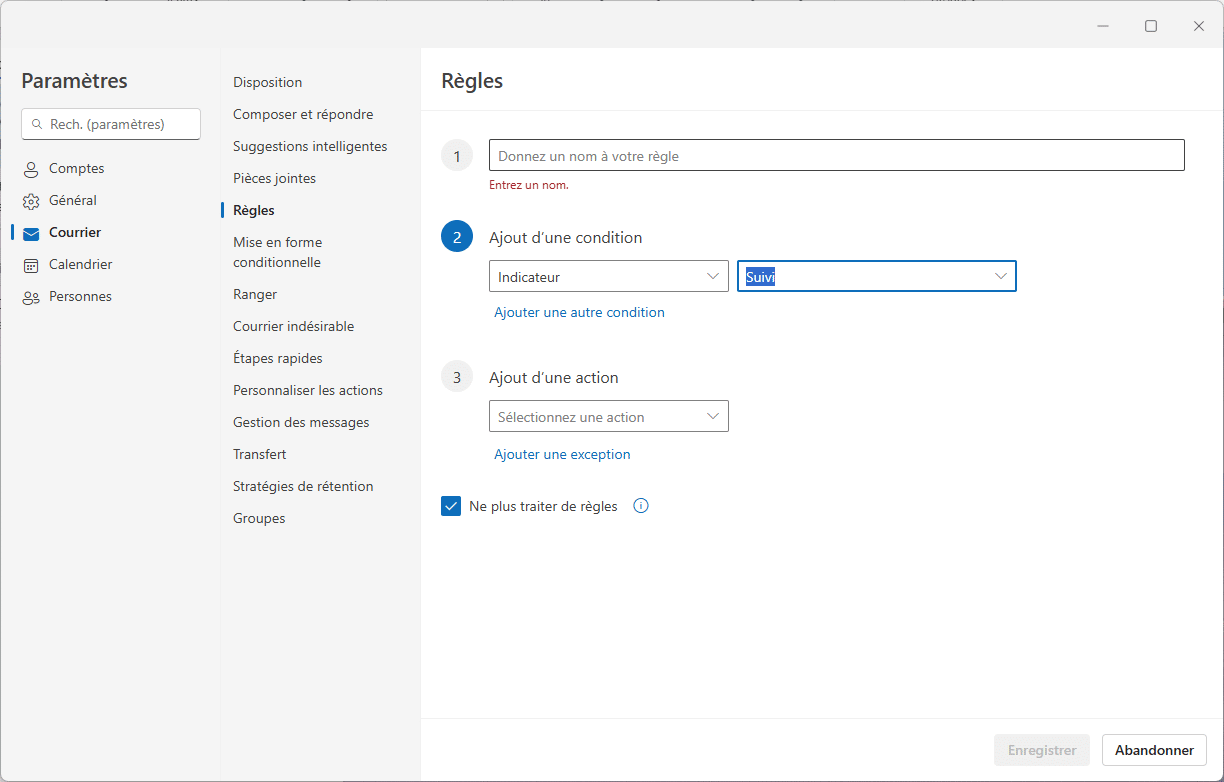Maximize the settings window
This screenshot has width=1224, height=782.
click(1151, 26)
